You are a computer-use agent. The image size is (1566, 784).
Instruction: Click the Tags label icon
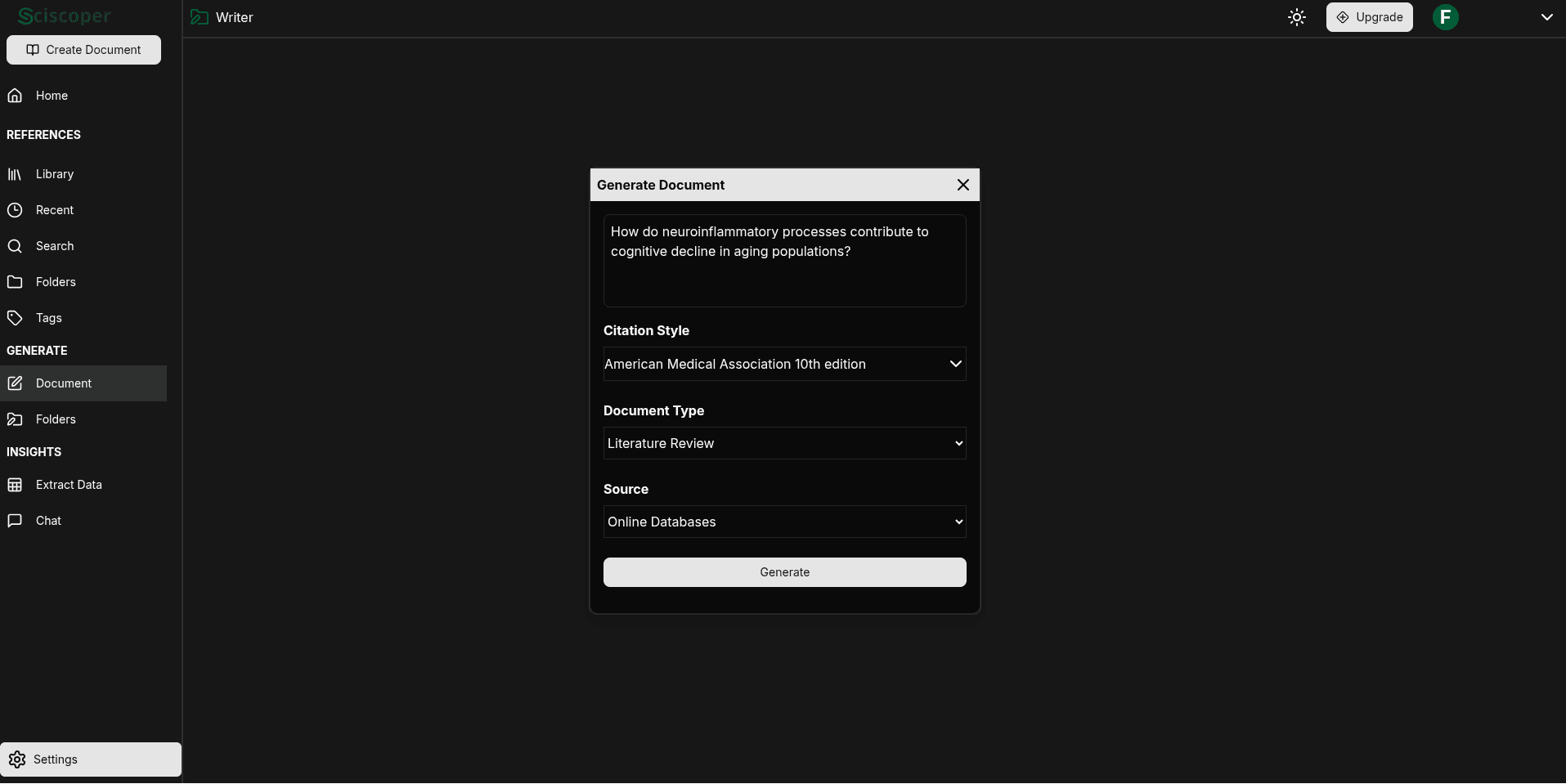(15, 318)
